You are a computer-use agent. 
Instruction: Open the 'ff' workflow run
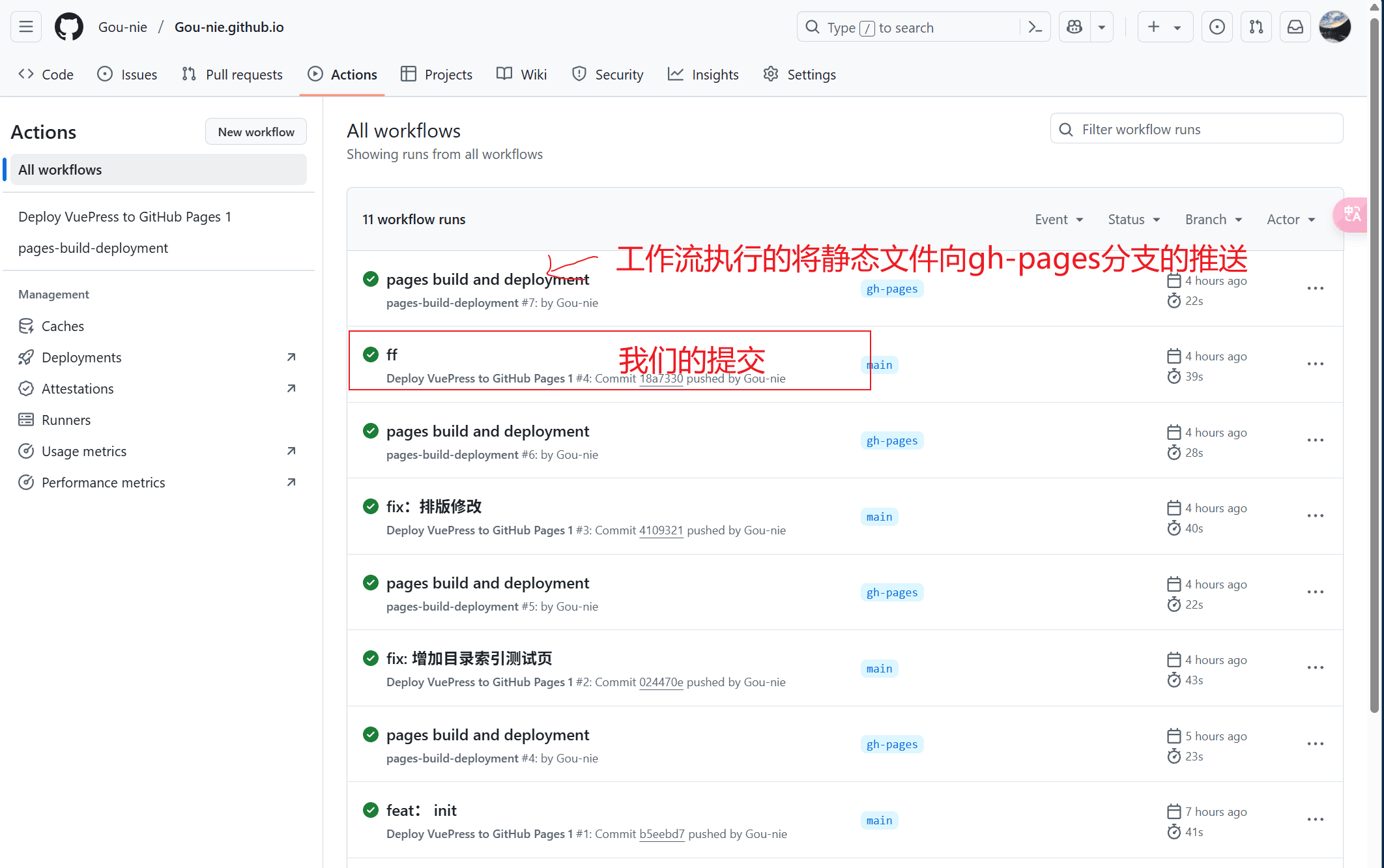[392, 355]
